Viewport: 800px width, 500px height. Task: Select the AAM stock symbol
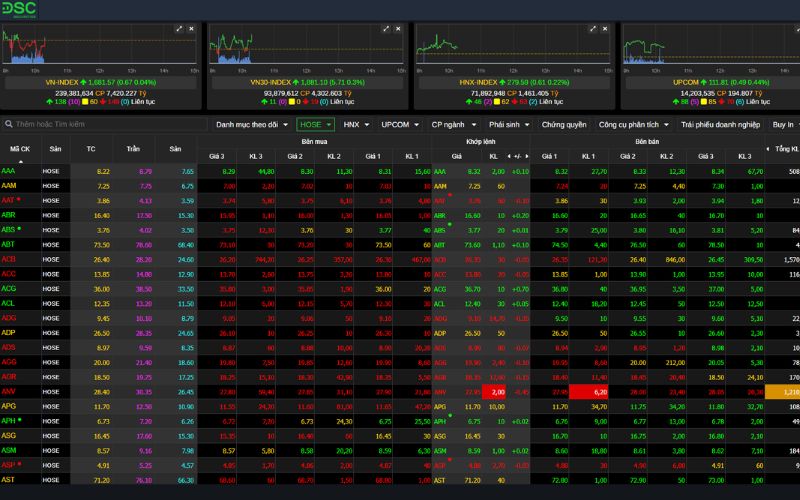(9, 186)
